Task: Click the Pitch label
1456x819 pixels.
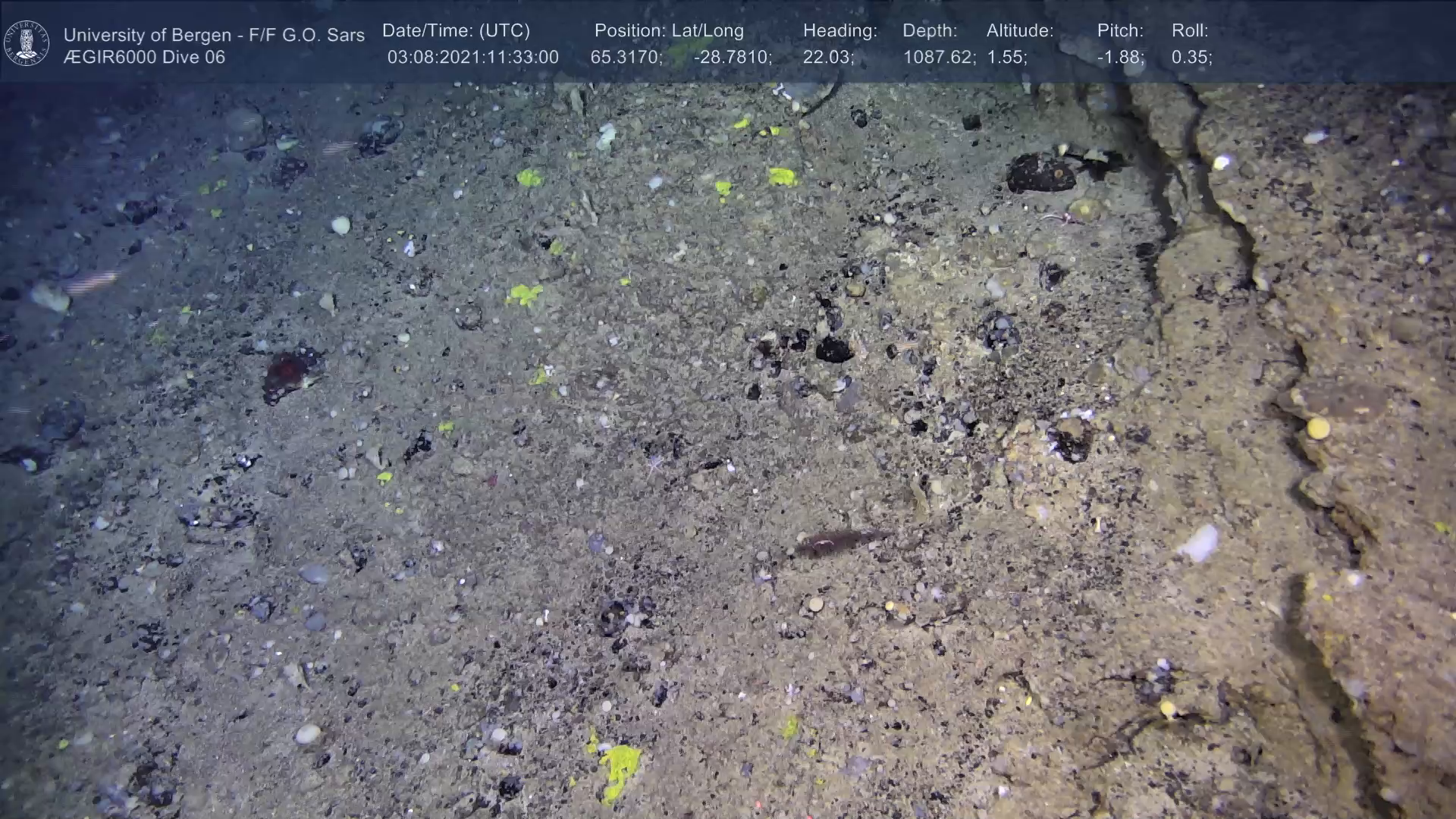Action: tap(1120, 31)
